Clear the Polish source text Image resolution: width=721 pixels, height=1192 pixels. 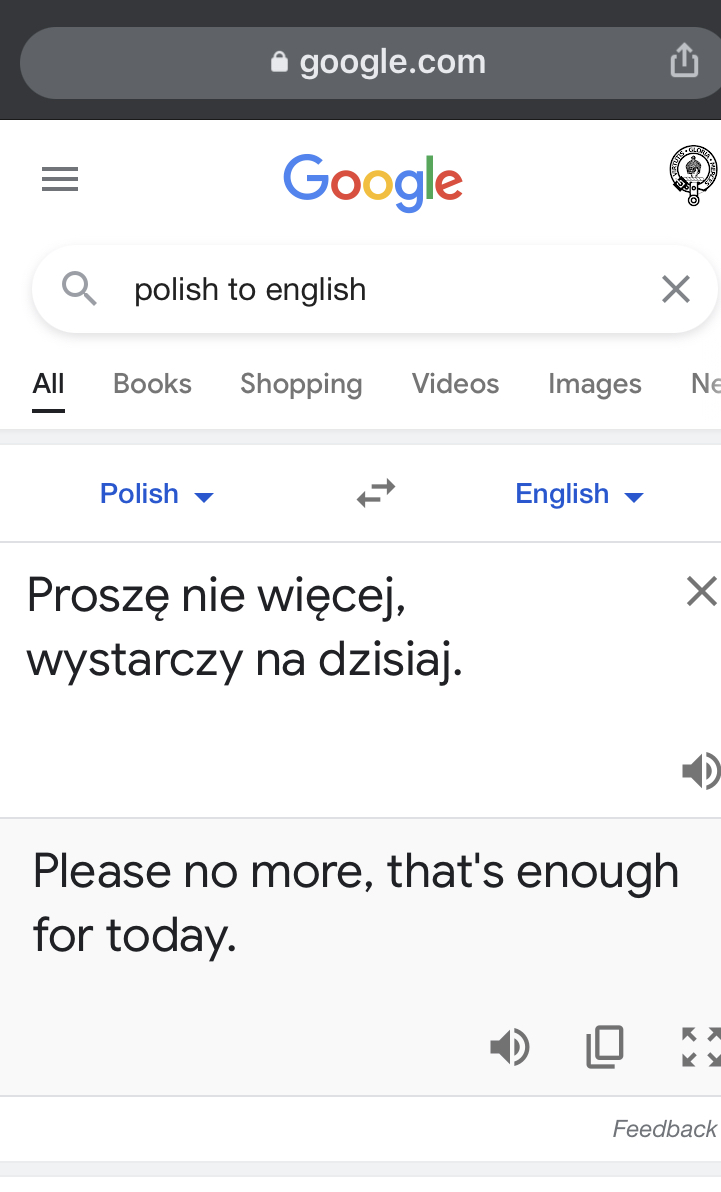coord(701,591)
